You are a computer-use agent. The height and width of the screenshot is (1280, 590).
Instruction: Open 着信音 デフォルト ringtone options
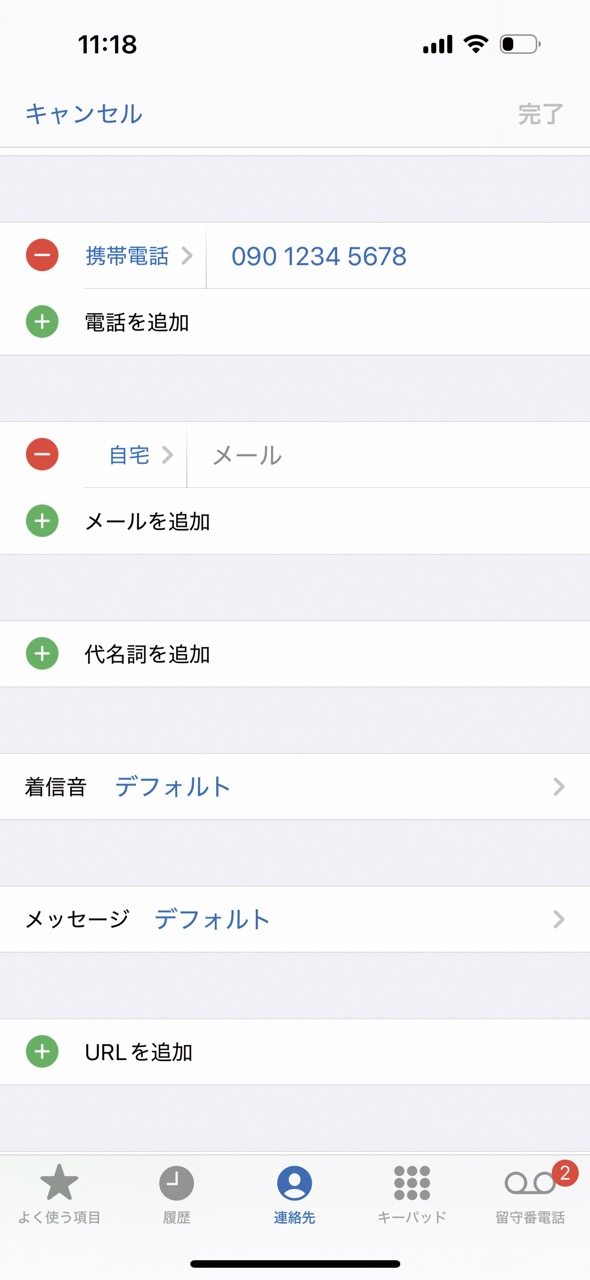click(x=295, y=787)
